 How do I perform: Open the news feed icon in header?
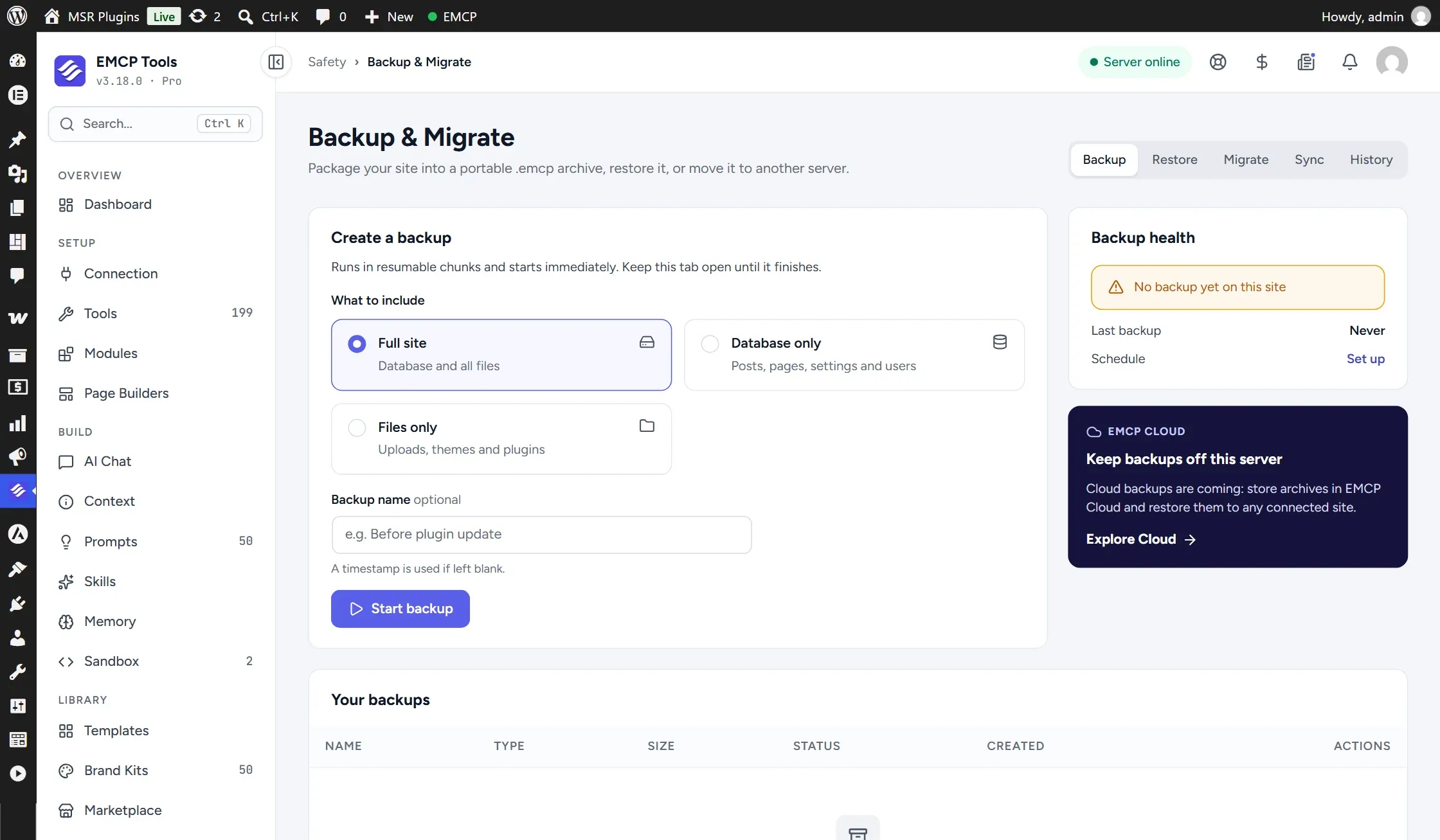(x=1306, y=62)
